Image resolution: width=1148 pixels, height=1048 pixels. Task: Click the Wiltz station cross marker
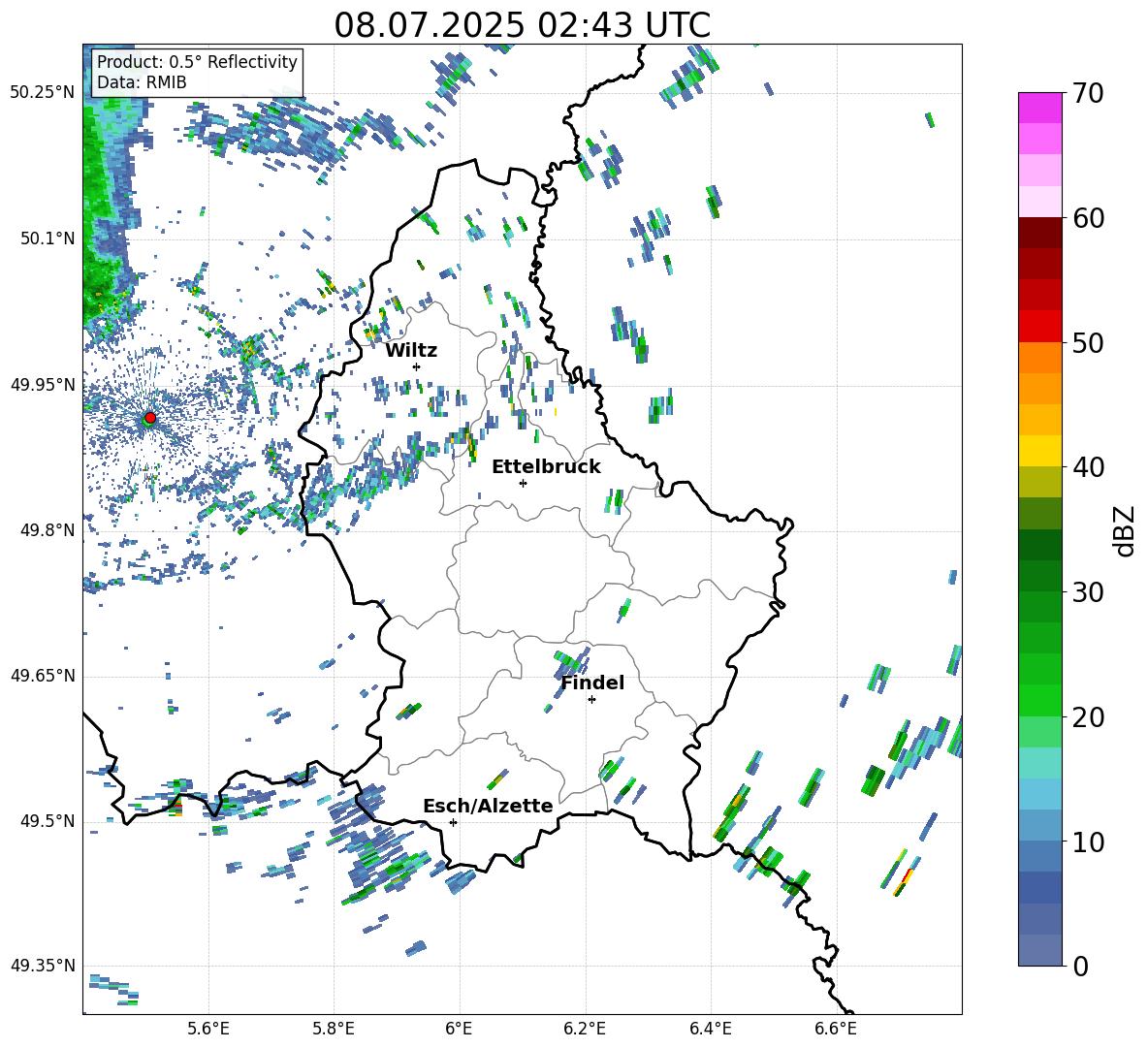[417, 366]
